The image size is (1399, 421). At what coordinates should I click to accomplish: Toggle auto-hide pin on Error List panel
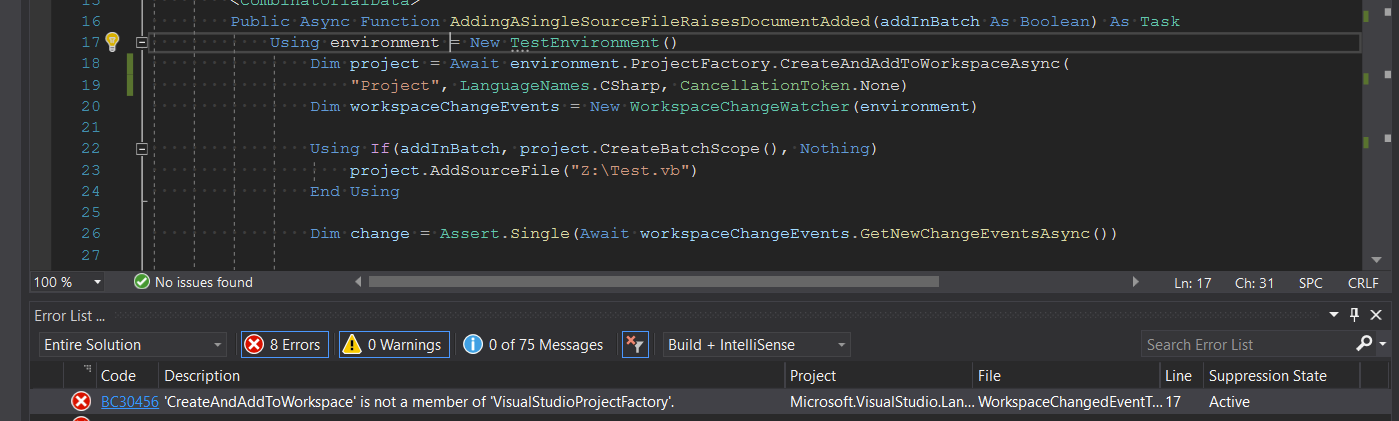point(1354,315)
